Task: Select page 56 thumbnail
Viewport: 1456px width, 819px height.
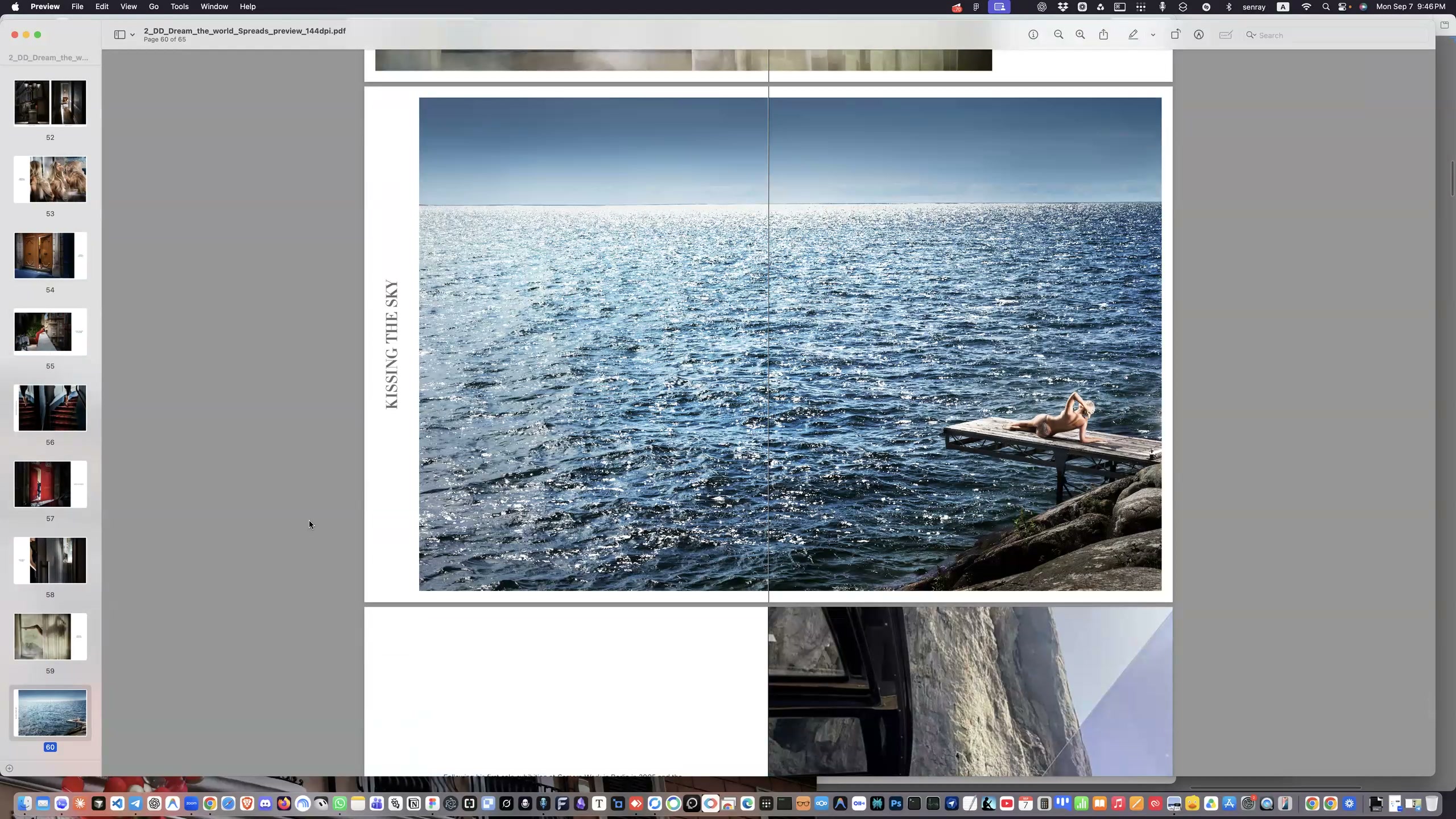Action: [x=51, y=408]
